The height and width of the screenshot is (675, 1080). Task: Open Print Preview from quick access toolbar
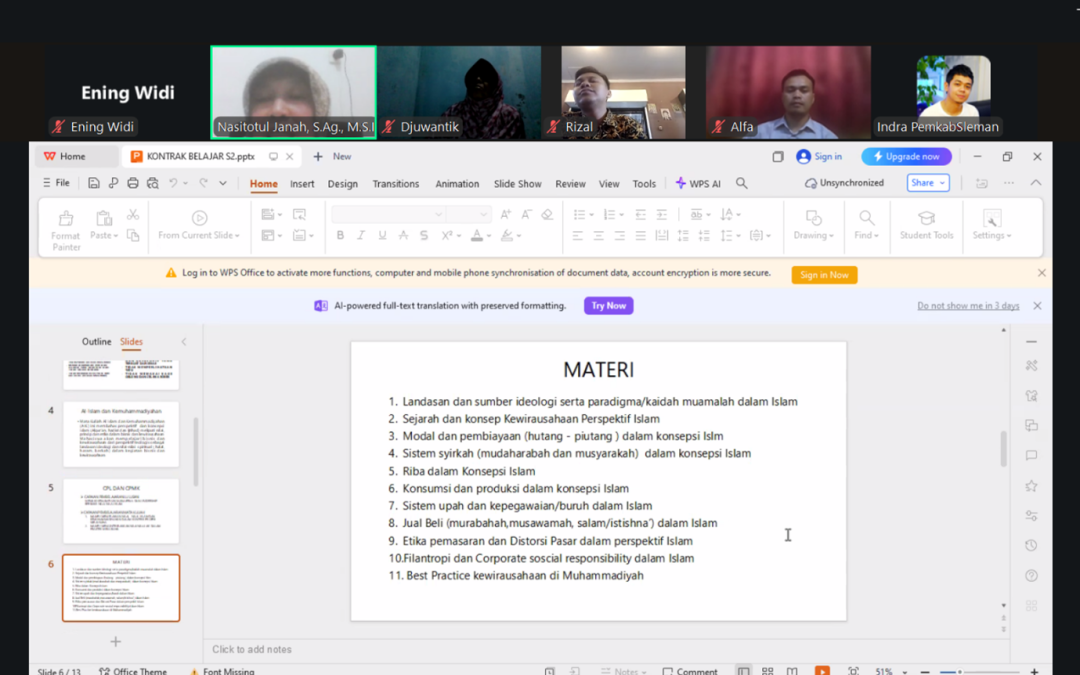tap(153, 183)
